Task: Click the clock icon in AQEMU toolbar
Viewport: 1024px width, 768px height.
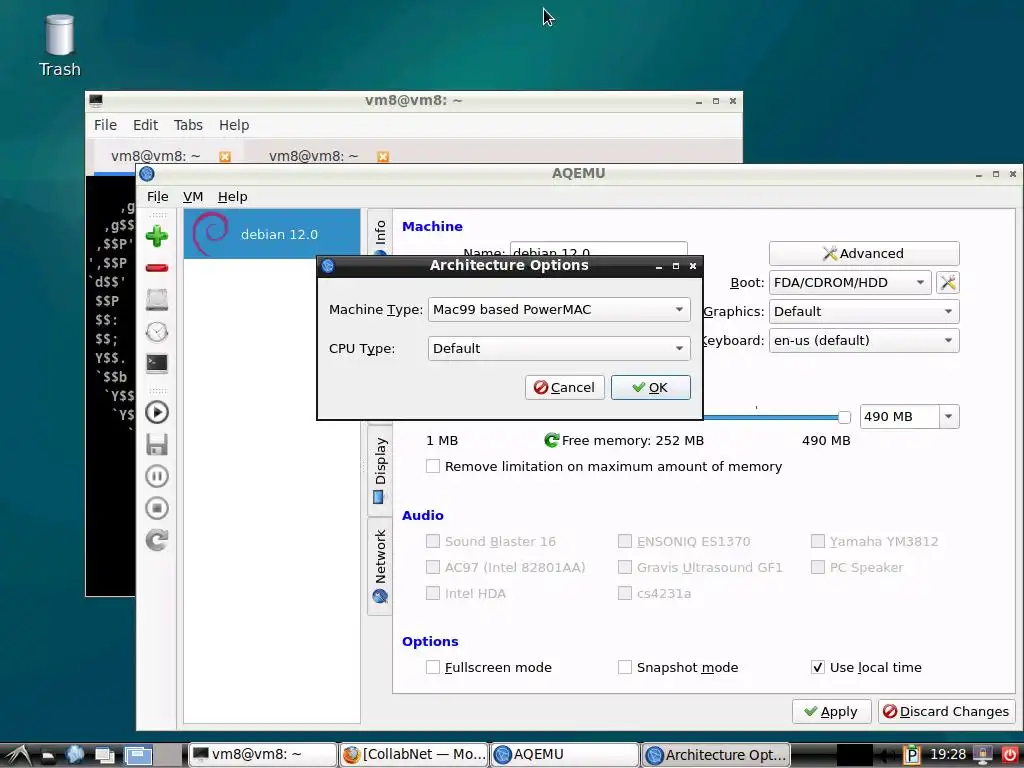Action: 157,332
